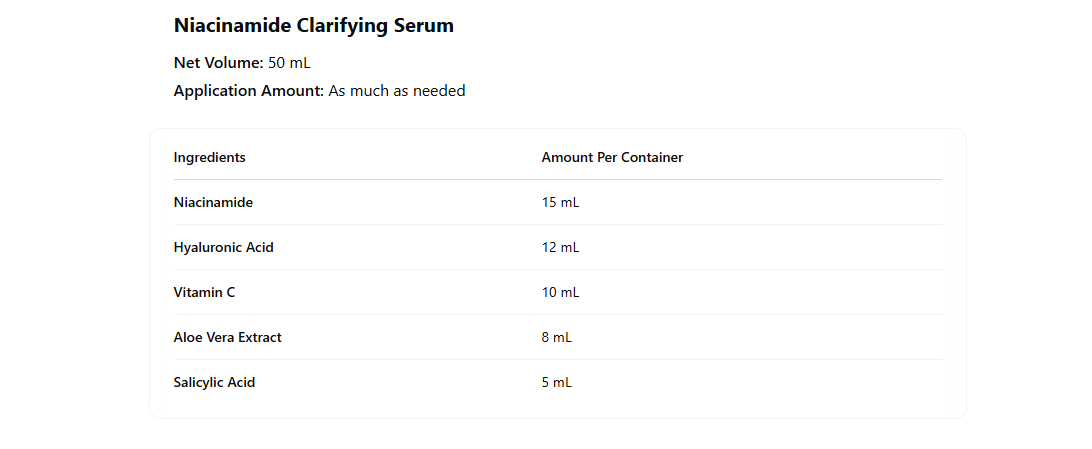This screenshot has width=1092, height=449.
Task: Click the '50 mL' net volume value
Action: (290, 63)
